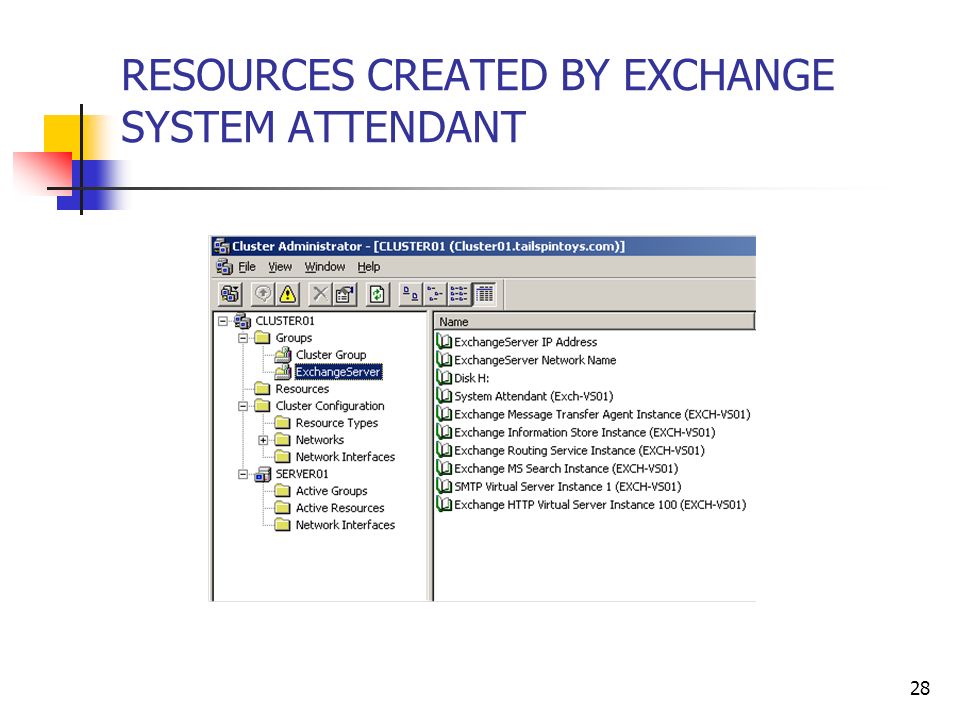
Task: Select 'Exchange Routing Service Instance' text
Action: pos(545,451)
